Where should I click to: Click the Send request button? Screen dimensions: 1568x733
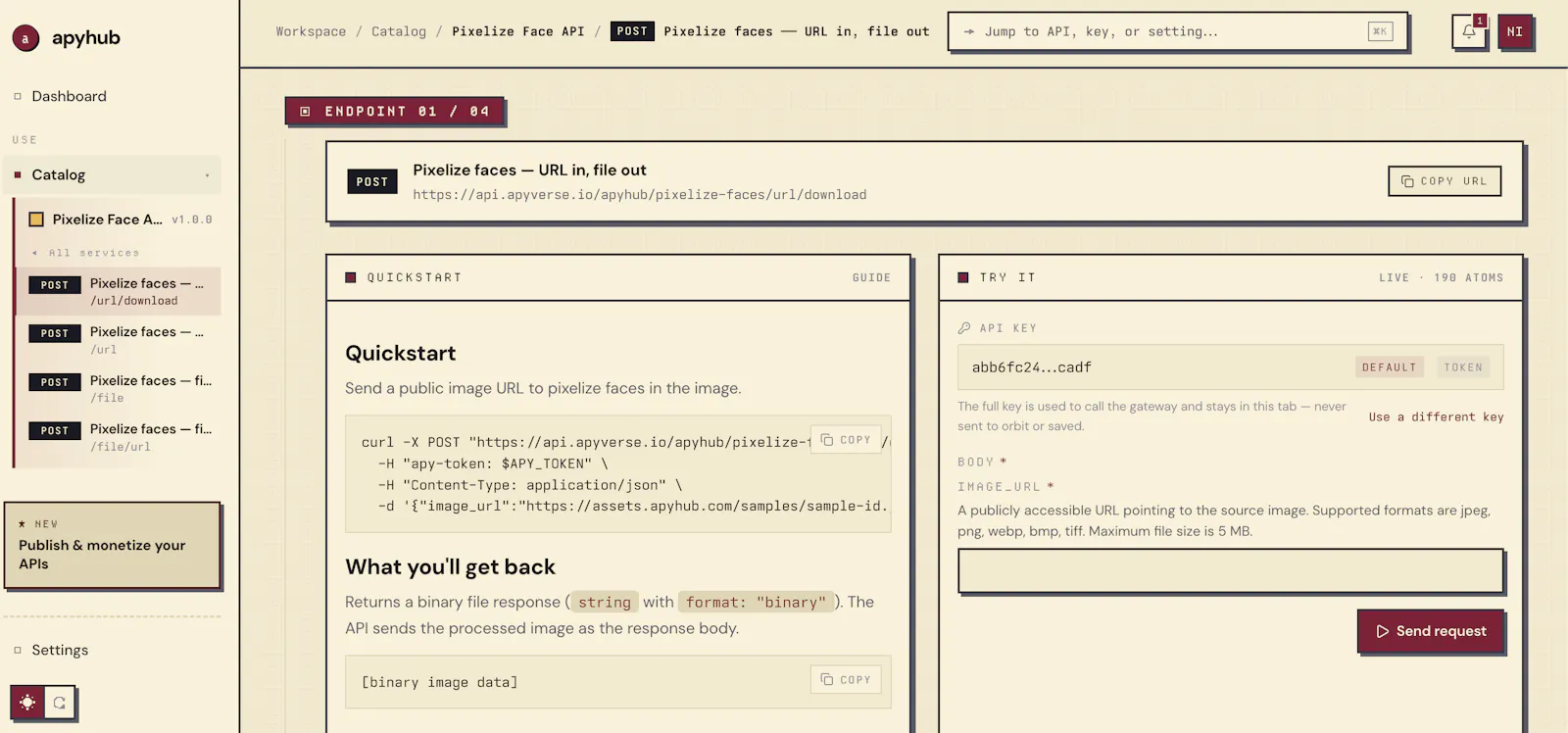tap(1431, 631)
